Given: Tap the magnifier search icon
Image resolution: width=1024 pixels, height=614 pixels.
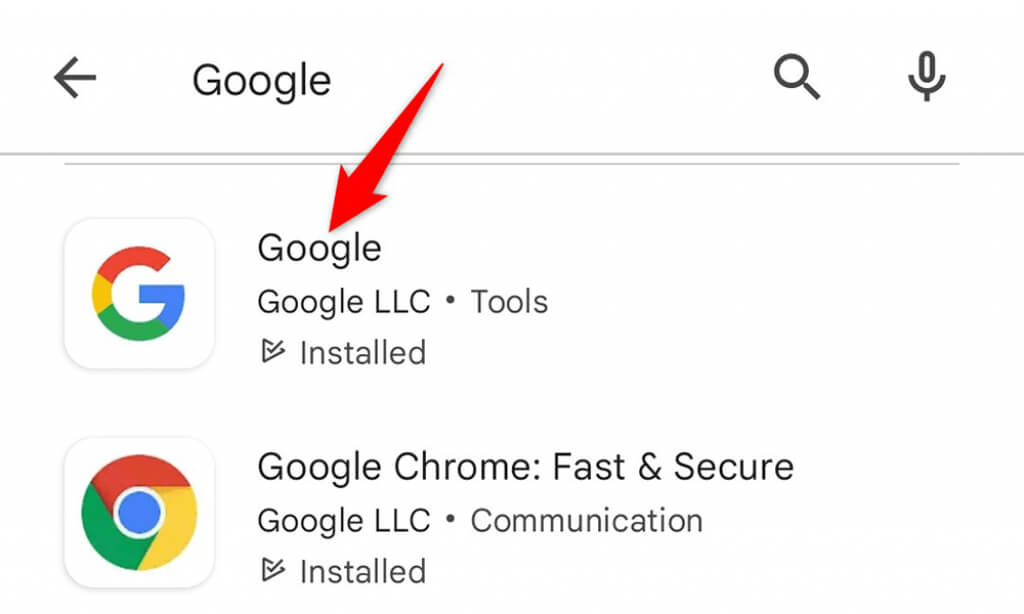Looking at the screenshot, I should coord(797,78).
